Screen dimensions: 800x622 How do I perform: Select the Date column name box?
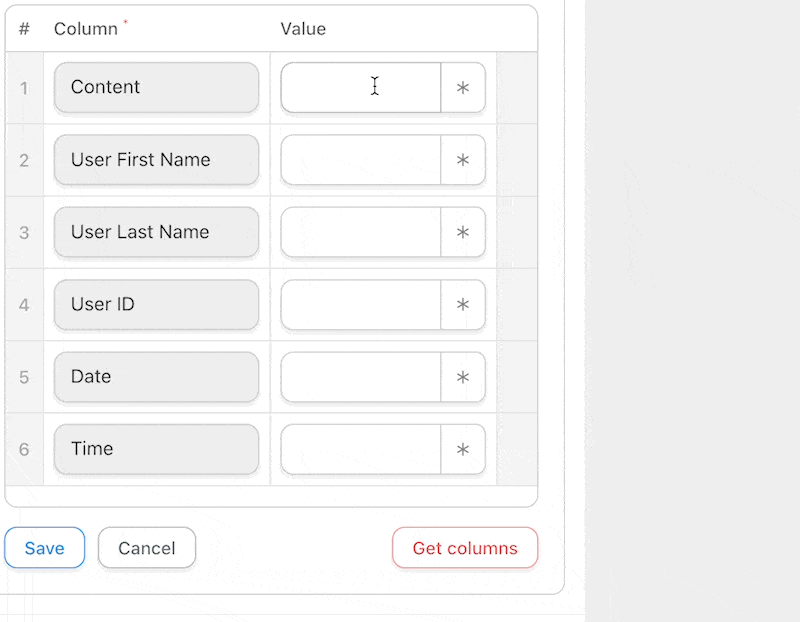(x=156, y=377)
